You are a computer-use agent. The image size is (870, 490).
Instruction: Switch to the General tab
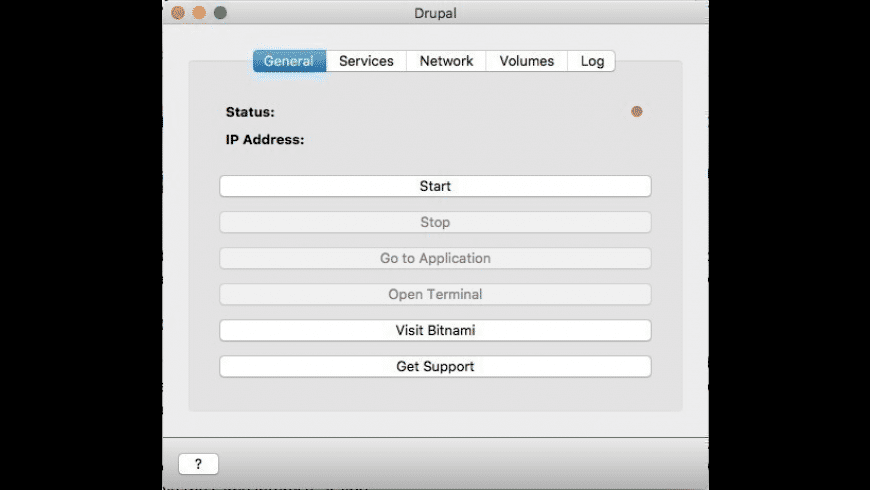click(289, 61)
